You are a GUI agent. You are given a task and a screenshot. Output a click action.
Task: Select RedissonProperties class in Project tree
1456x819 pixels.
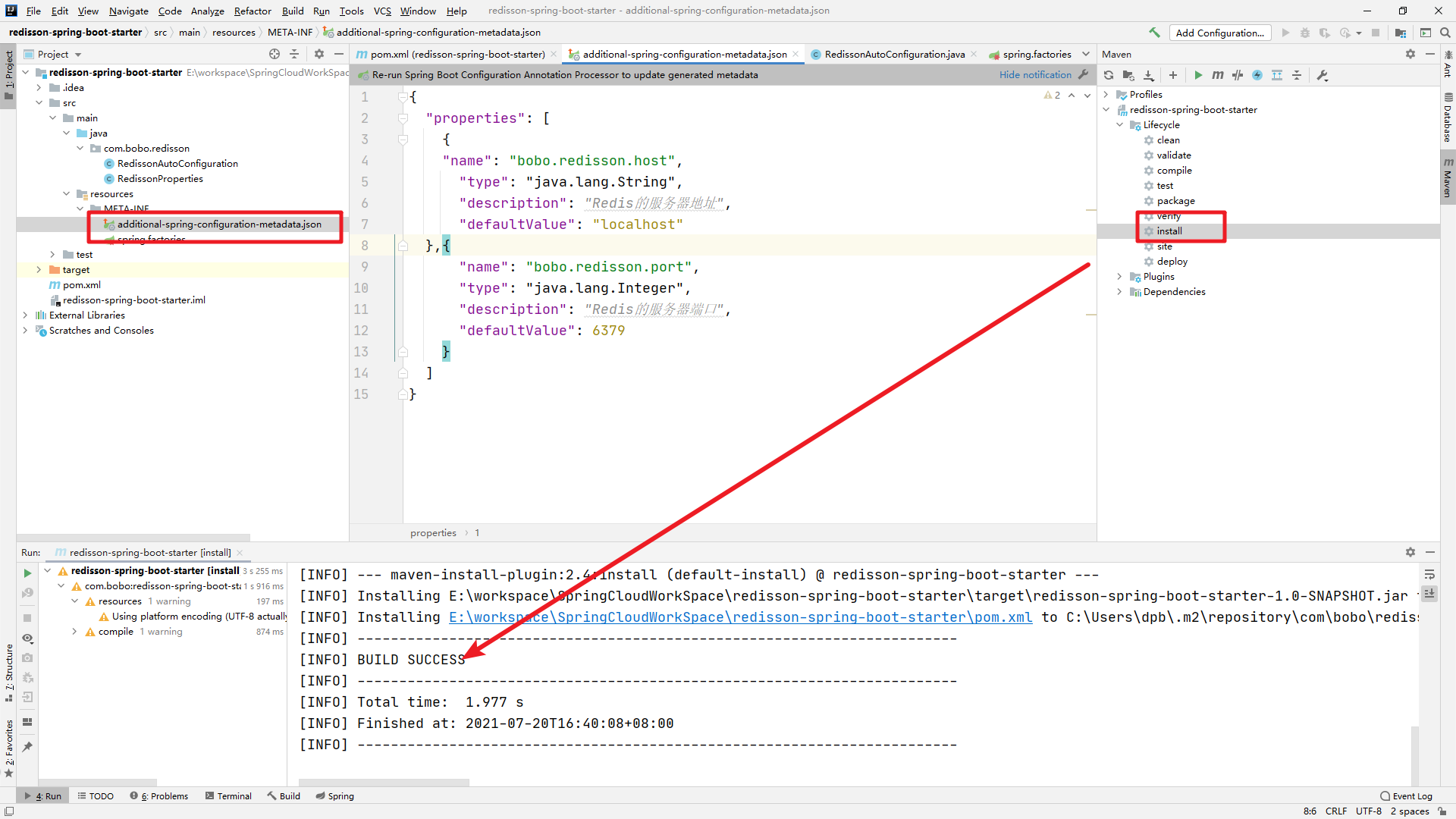(x=159, y=179)
